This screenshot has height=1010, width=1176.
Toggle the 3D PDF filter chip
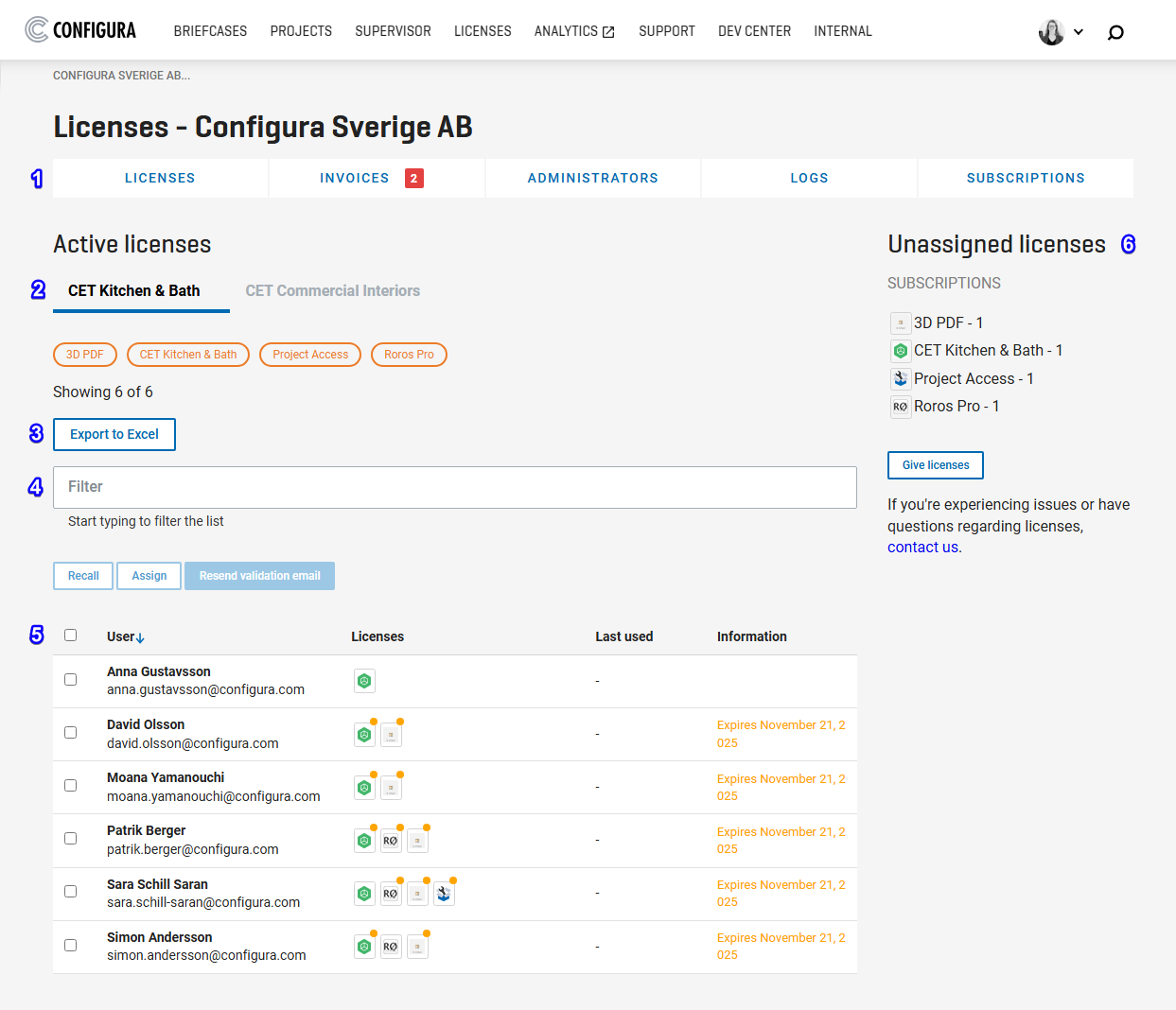click(85, 355)
